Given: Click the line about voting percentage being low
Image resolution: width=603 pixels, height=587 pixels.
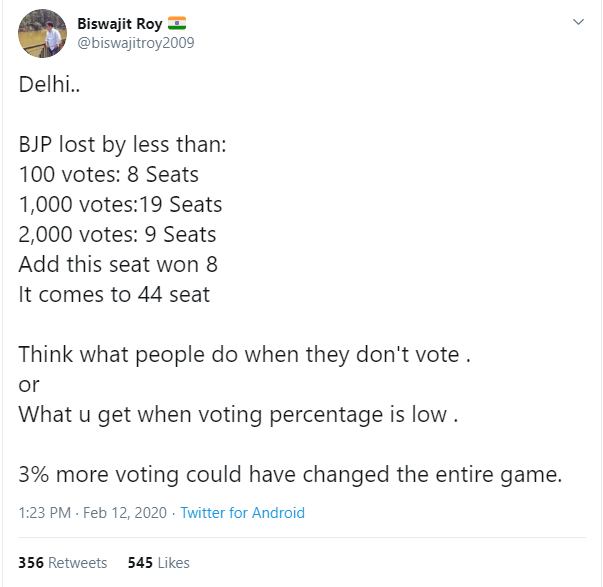Looking at the screenshot, I should coord(238,414).
